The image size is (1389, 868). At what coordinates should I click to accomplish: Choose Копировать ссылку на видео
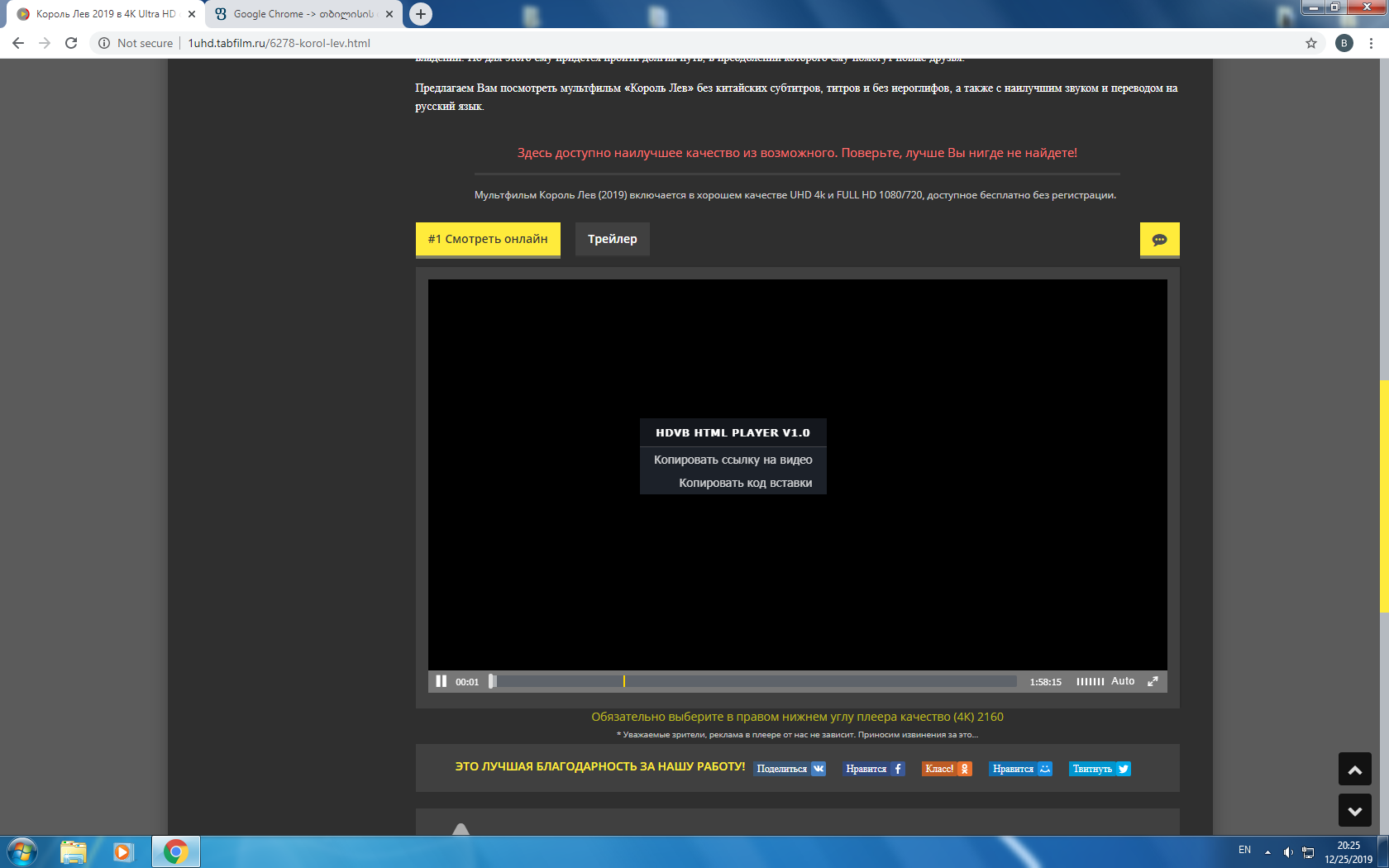point(733,460)
